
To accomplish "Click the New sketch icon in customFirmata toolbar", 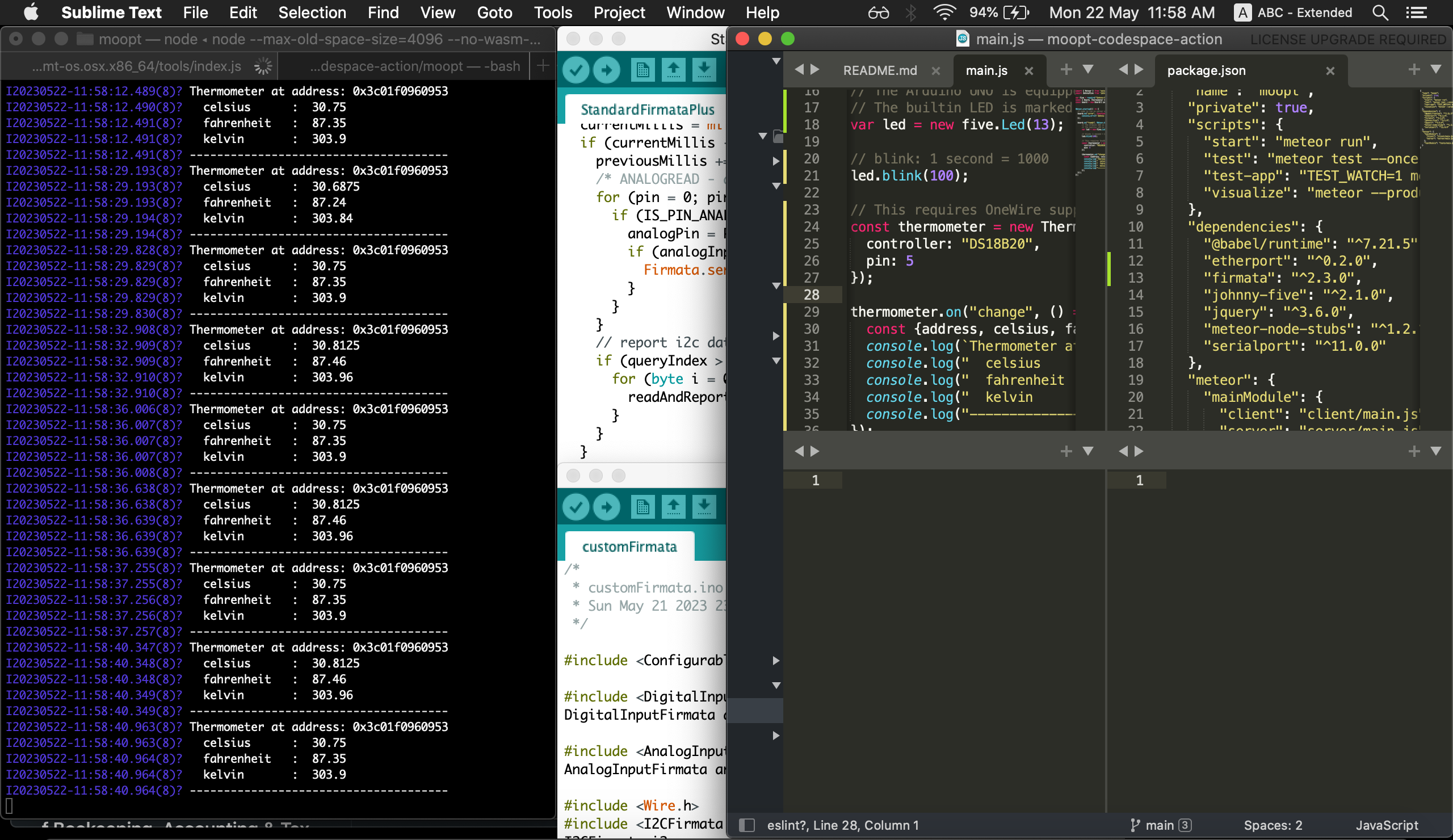I will (642, 507).
